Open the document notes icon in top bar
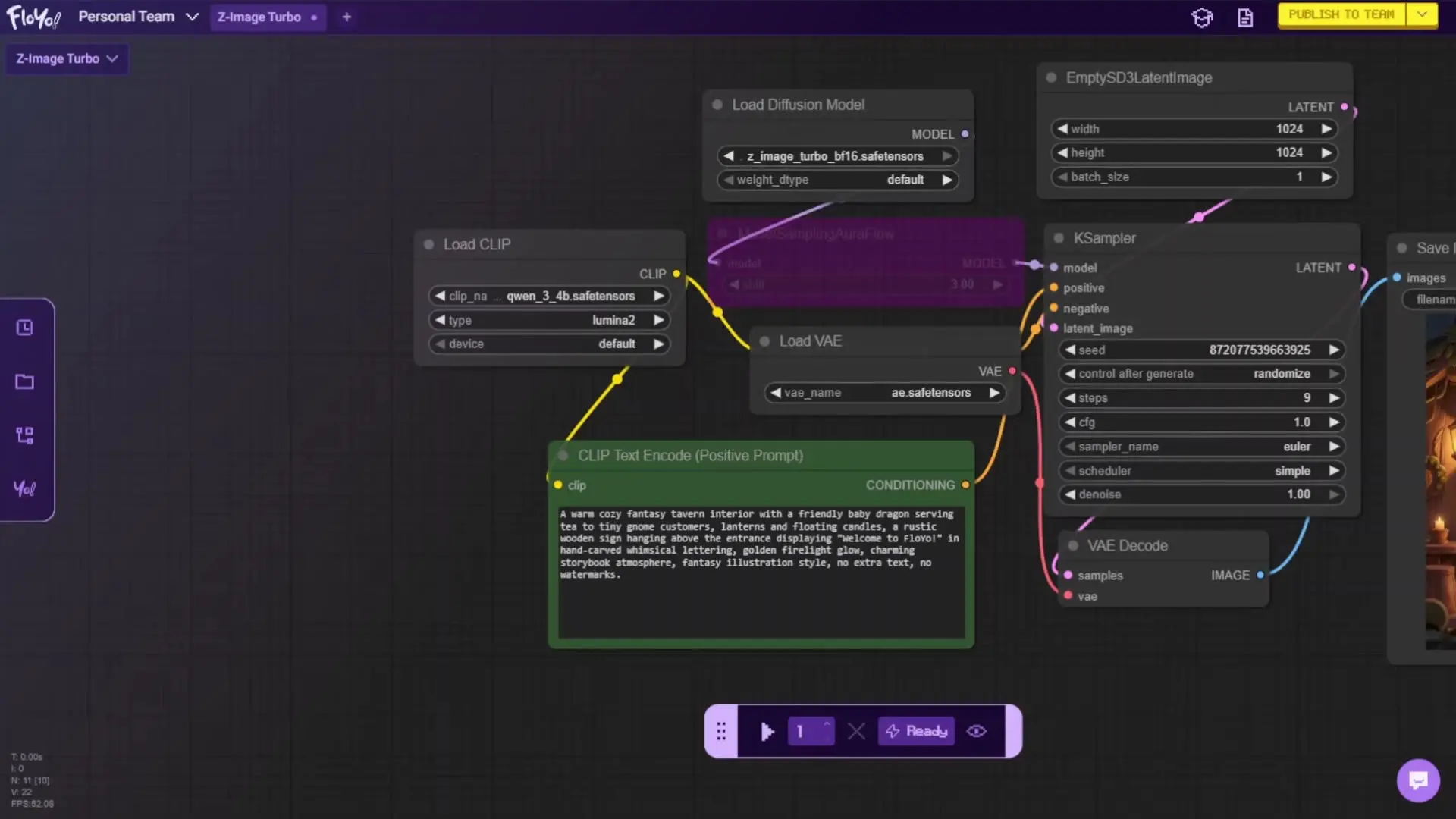 point(1245,17)
